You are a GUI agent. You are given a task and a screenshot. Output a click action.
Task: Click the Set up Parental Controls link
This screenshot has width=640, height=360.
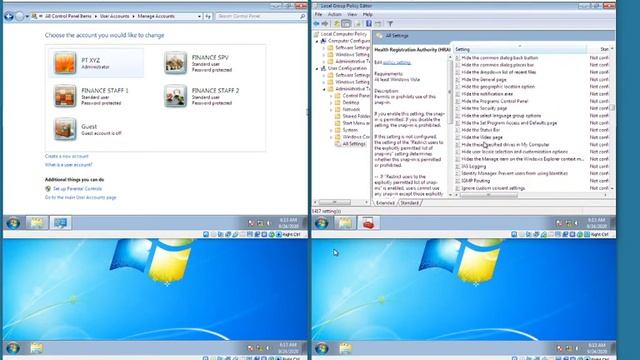pyautogui.click(x=78, y=189)
